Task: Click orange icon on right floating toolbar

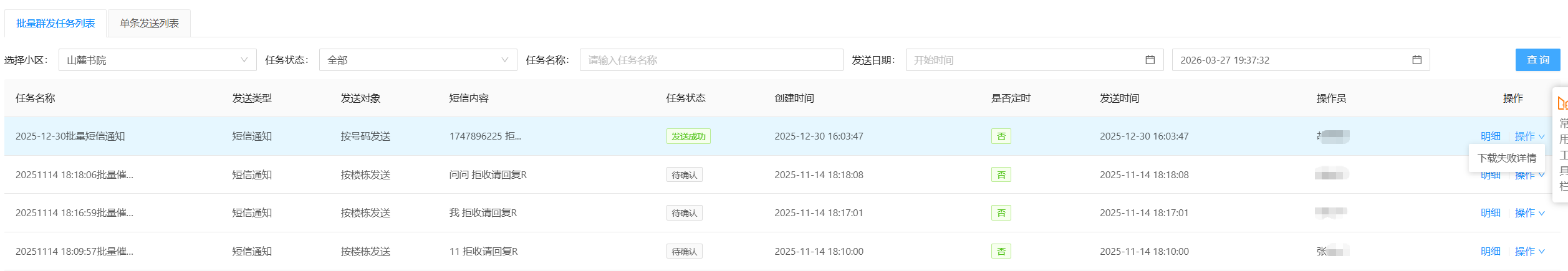Action: coord(1562,103)
